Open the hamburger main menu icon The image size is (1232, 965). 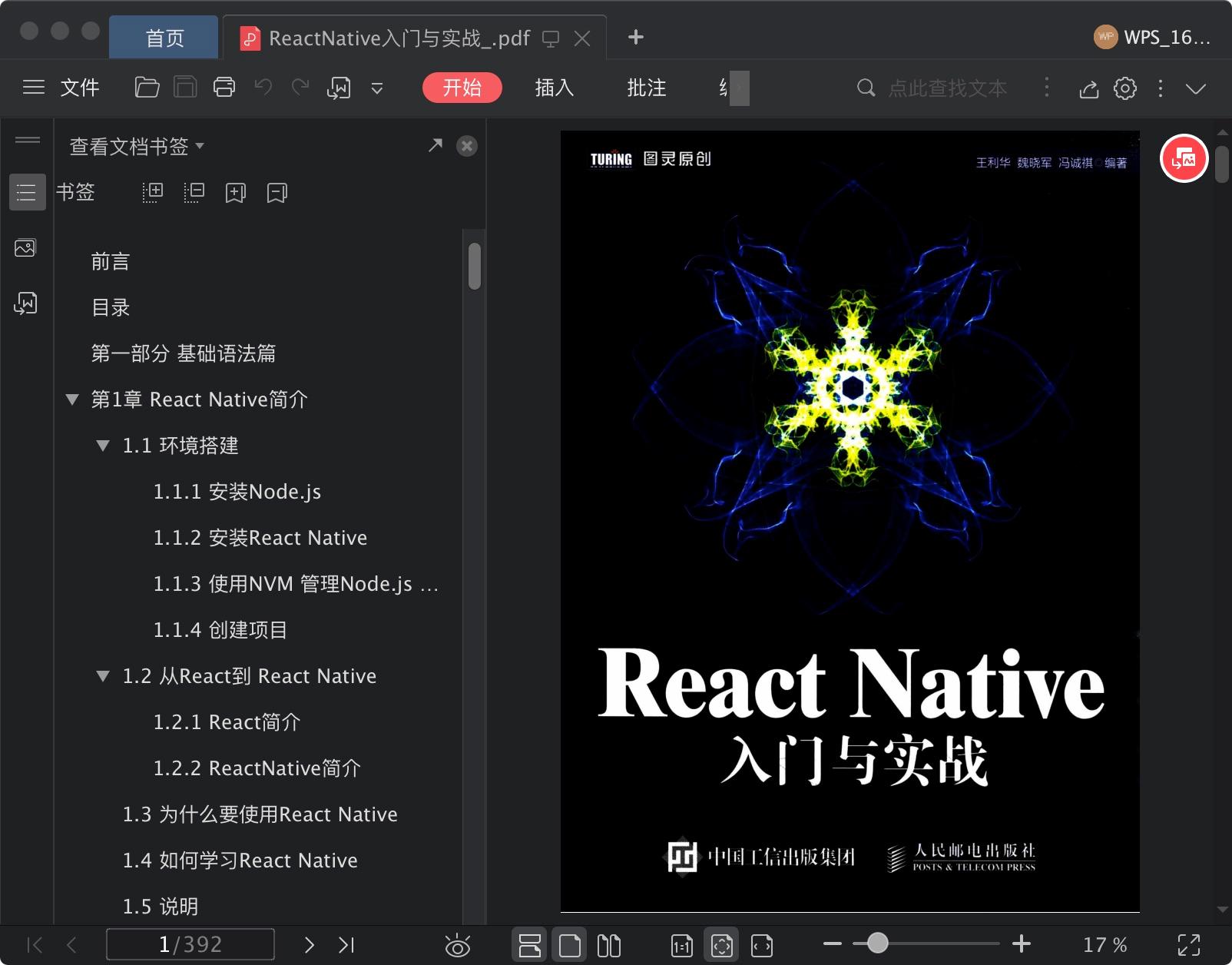click(34, 88)
